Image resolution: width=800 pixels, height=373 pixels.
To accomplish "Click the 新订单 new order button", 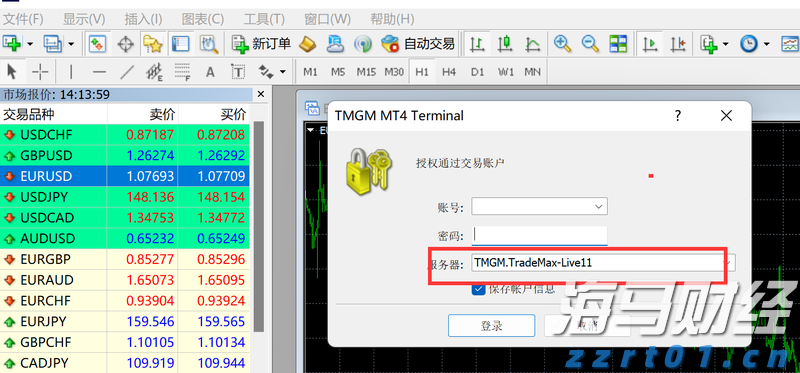I will coord(261,44).
